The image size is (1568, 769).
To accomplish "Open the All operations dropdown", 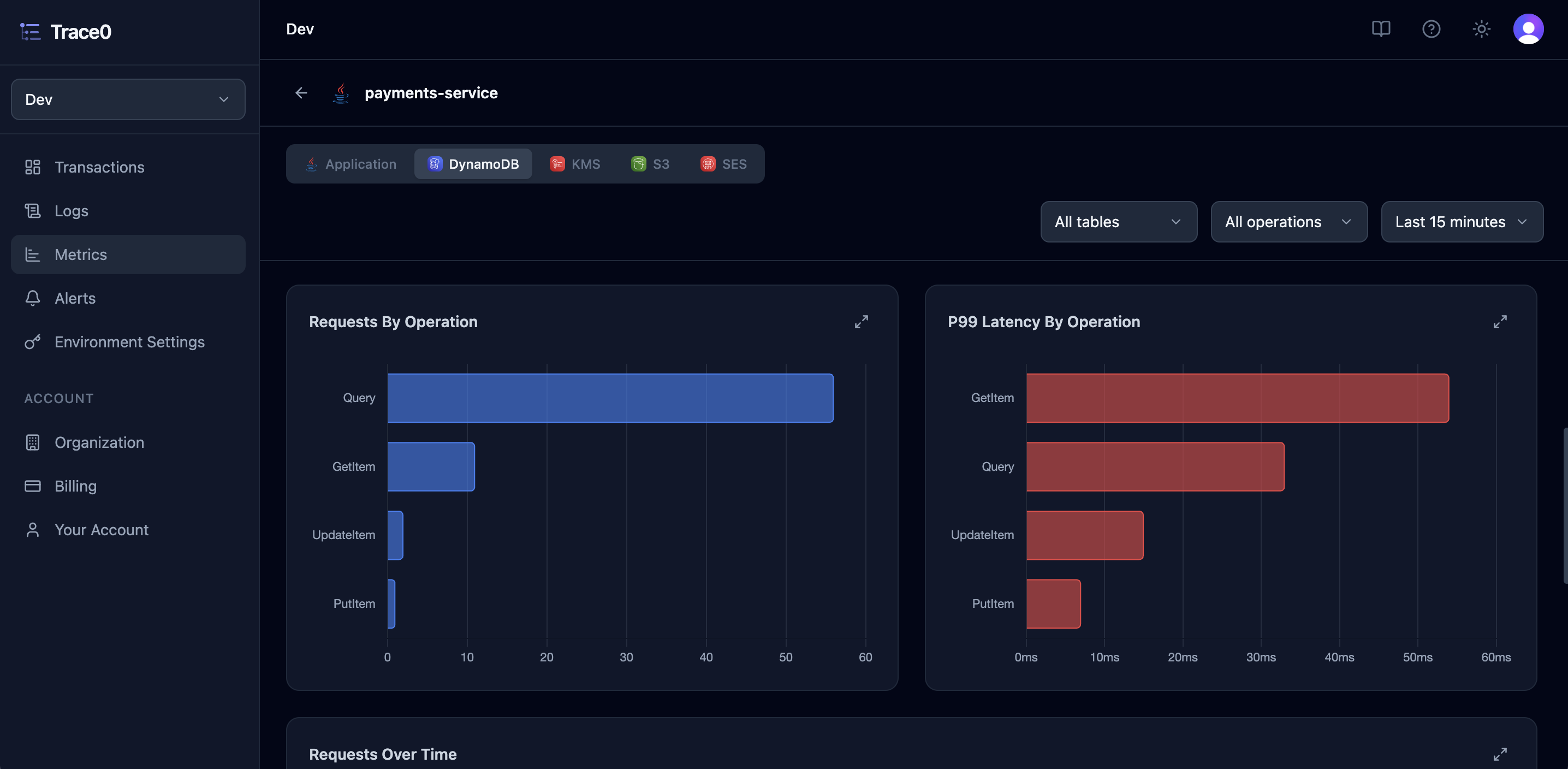I will coord(1288,222).
